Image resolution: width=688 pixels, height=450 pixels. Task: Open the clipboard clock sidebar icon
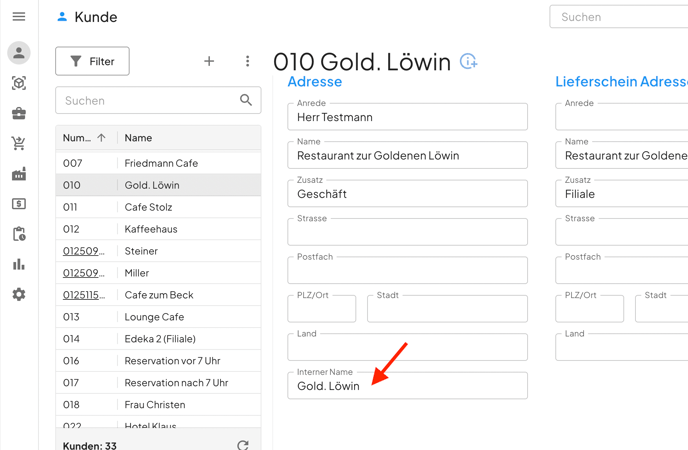click(18, 234)
